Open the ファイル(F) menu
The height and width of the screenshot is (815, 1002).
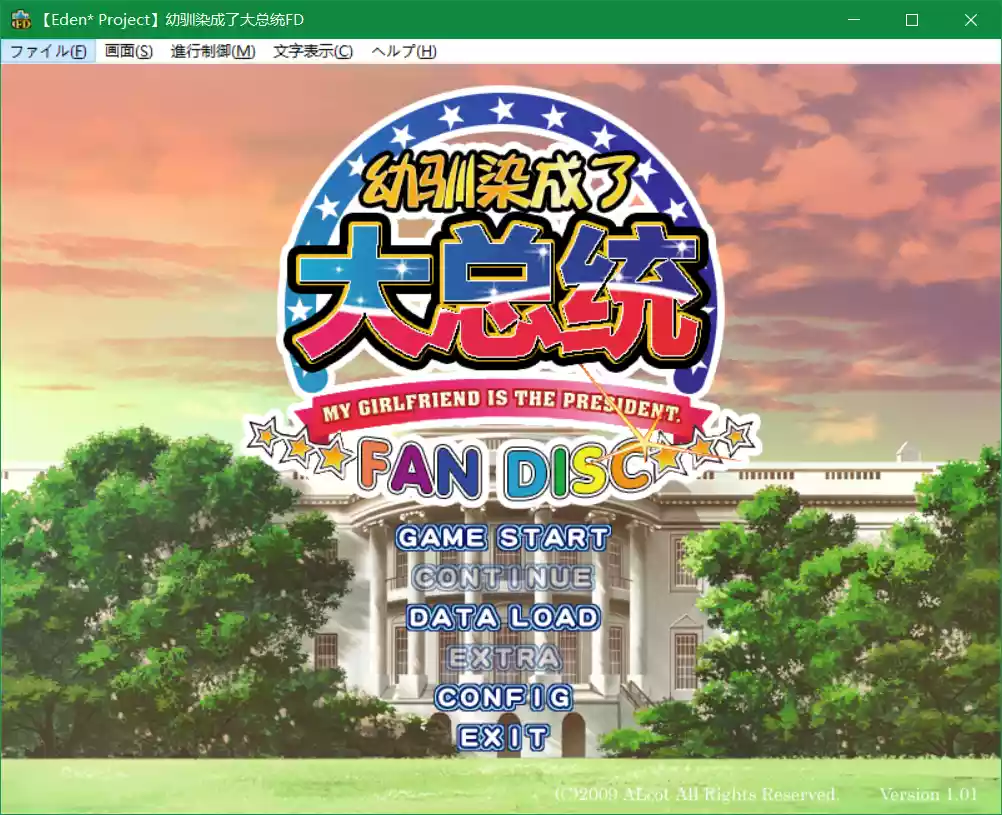click(x=48, y=51)
